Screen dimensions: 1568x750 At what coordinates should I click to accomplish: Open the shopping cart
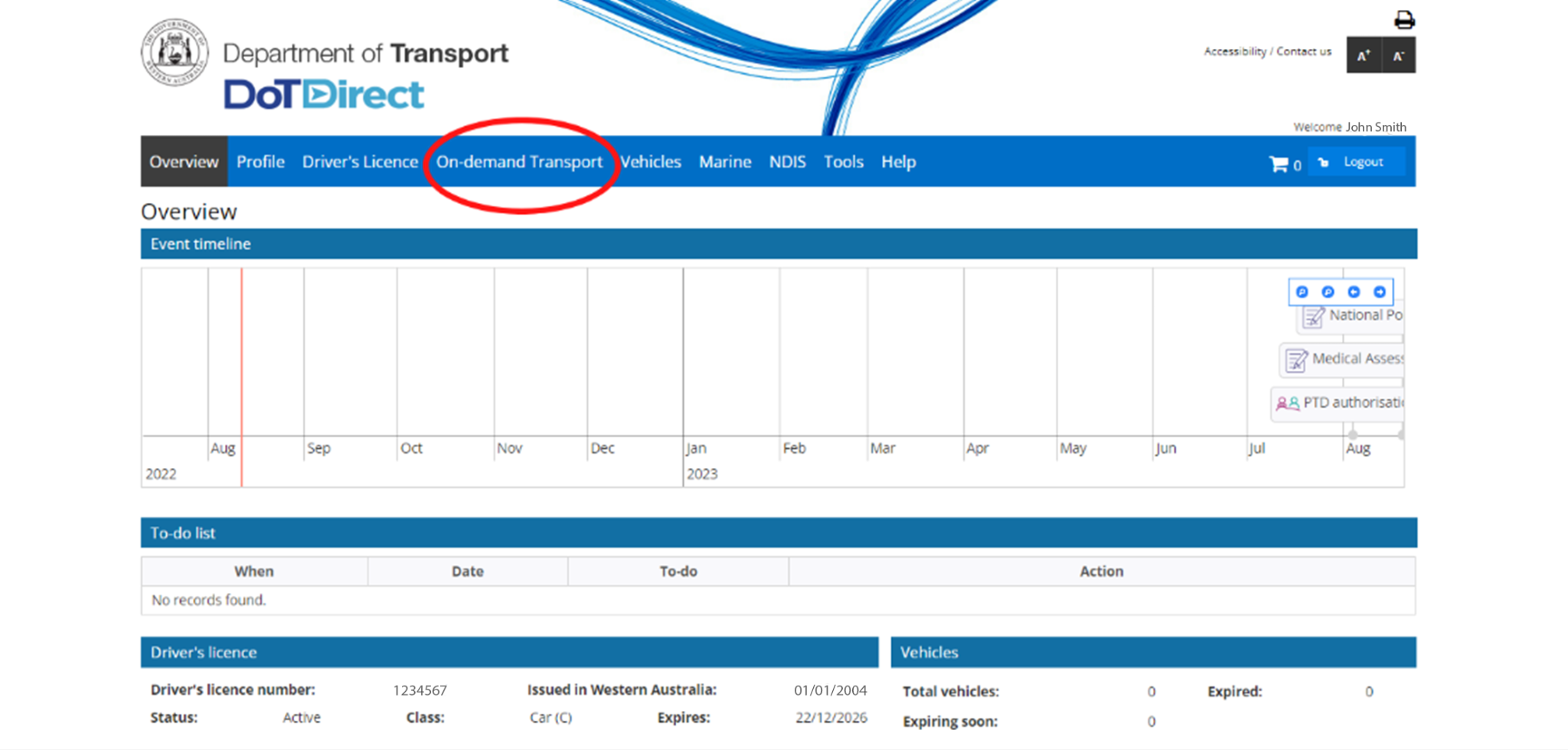pyautogui.click(x=1279, y=163)
